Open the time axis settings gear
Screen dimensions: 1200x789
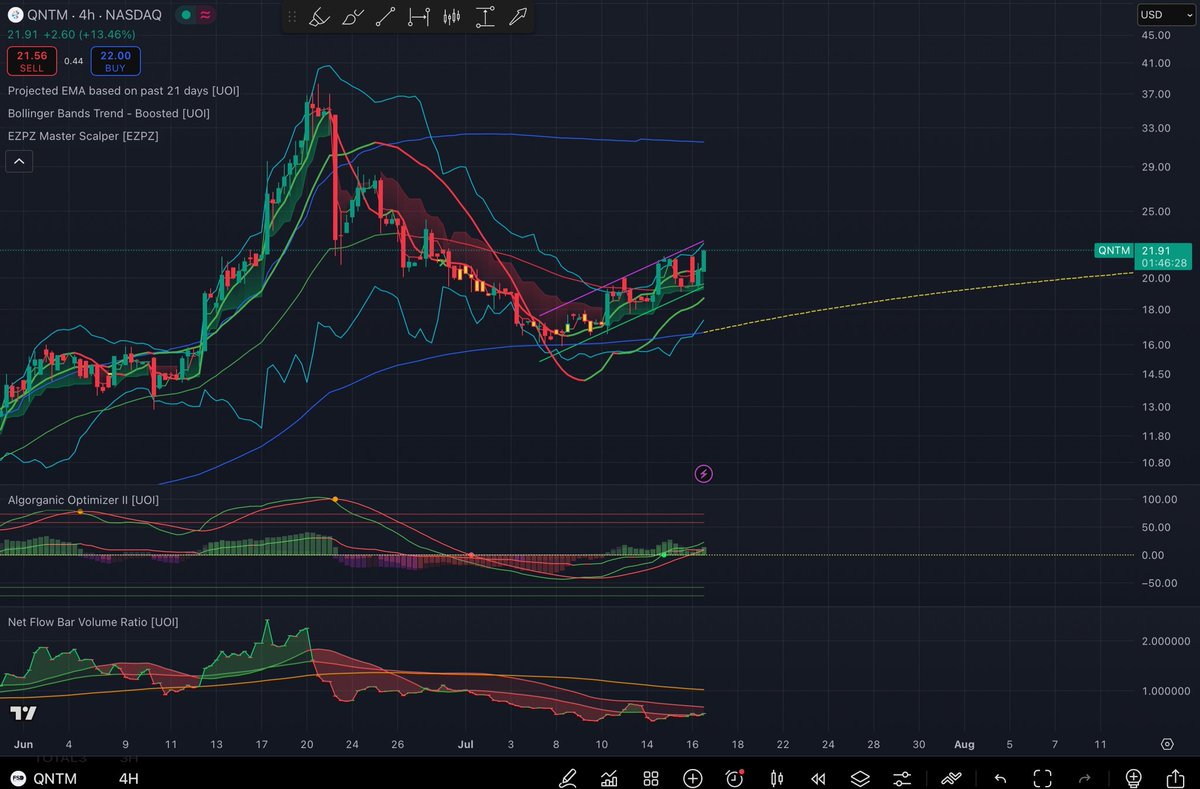click(1167, 745)
